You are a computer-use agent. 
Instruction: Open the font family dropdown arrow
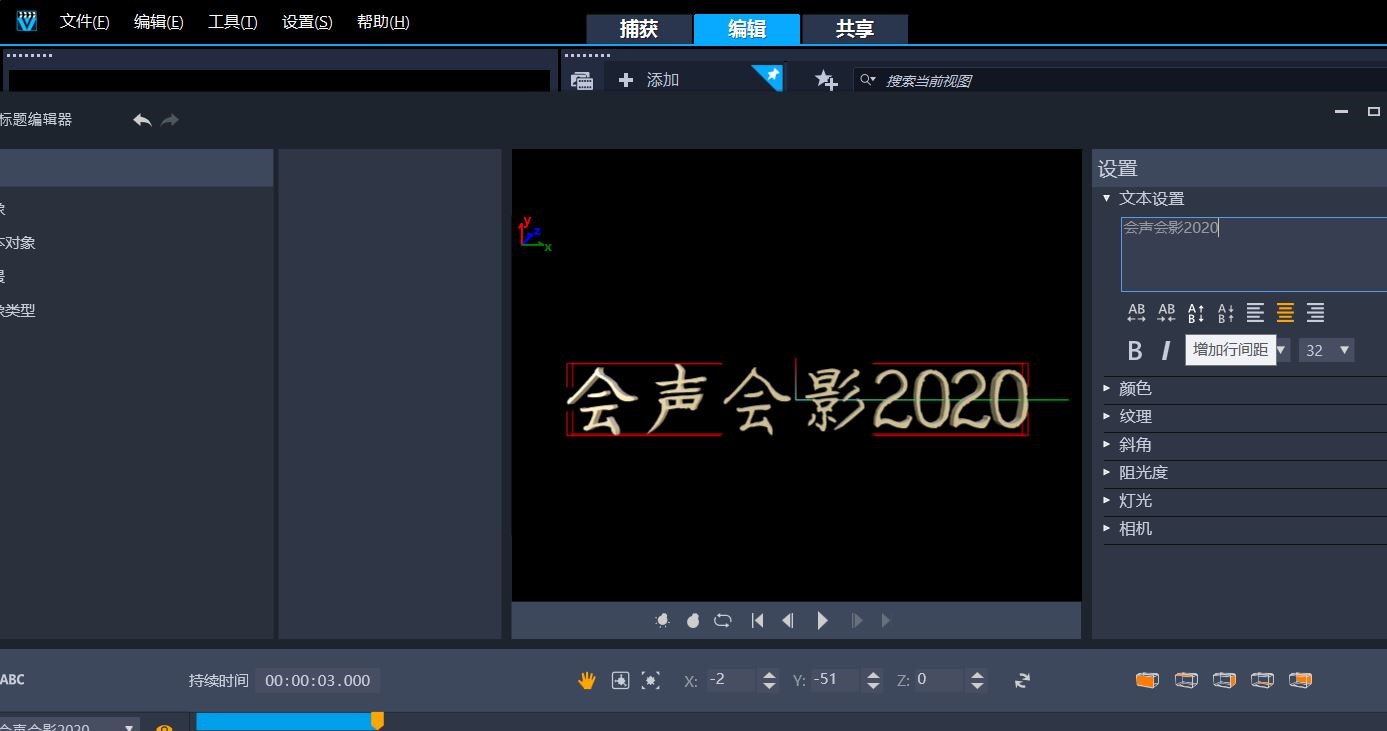coord(1281,351)
